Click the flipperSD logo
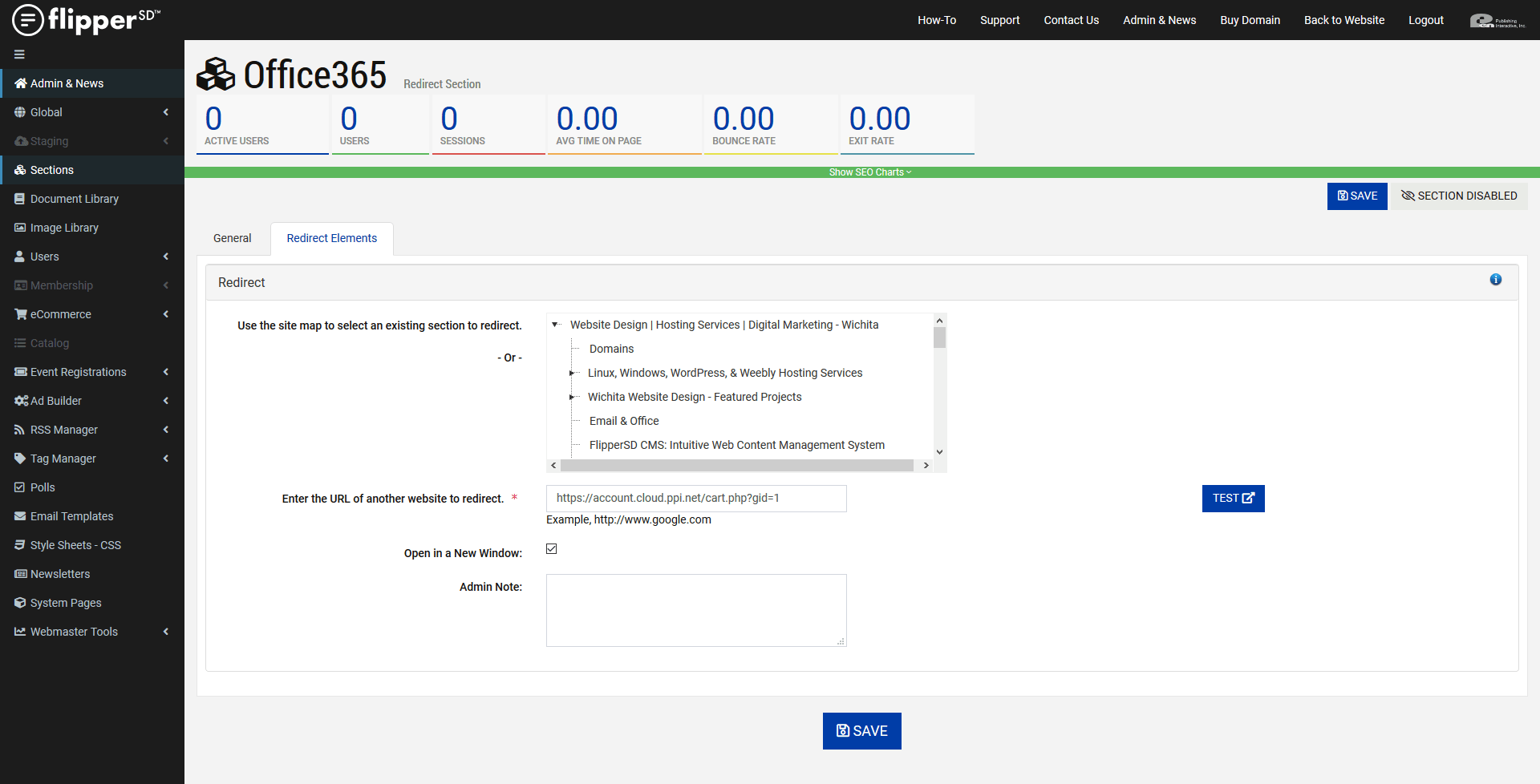Viewport: 1540px width, 784px height. (x=87, y=20)
